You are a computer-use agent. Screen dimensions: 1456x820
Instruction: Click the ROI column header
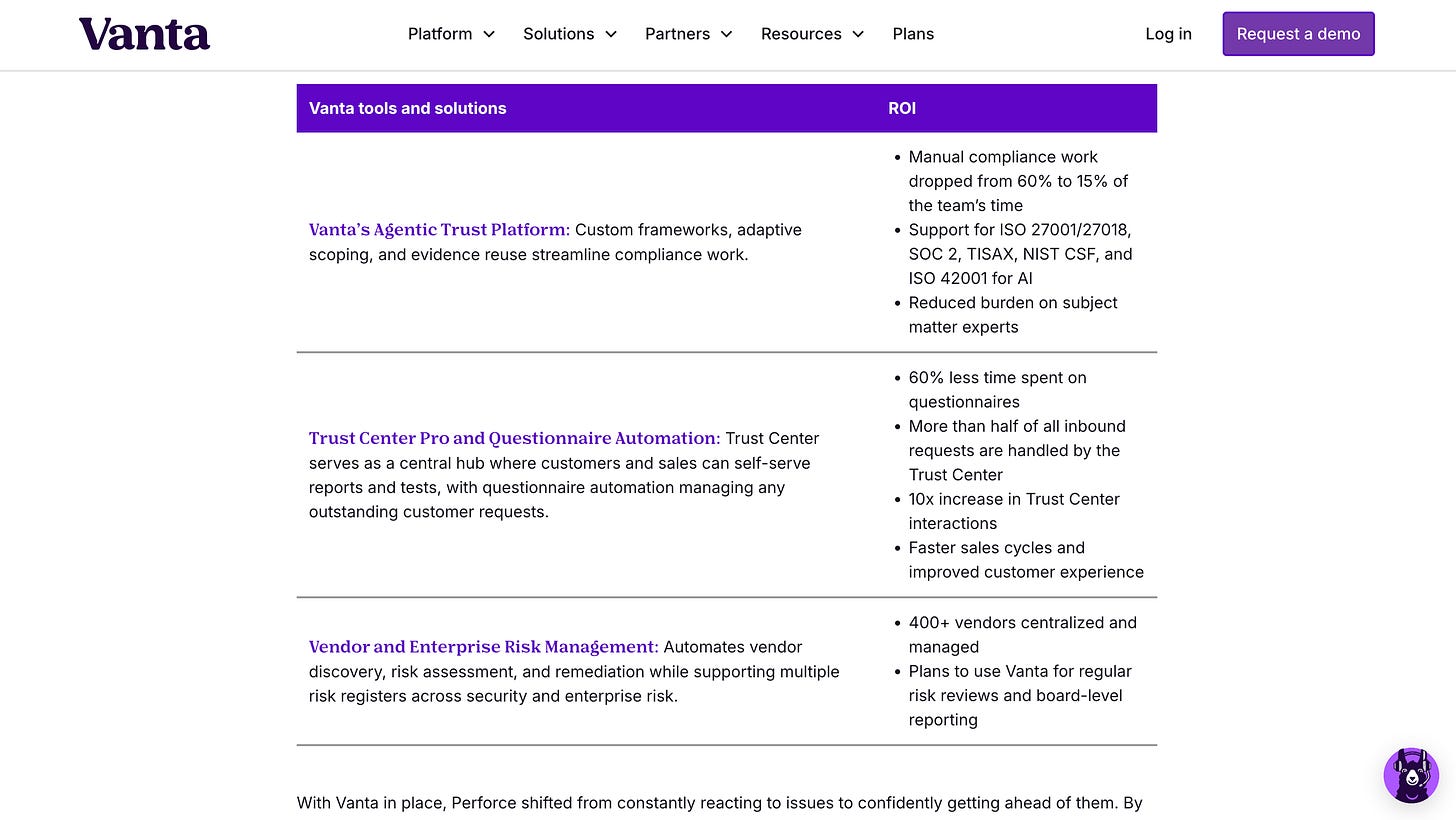902,108
